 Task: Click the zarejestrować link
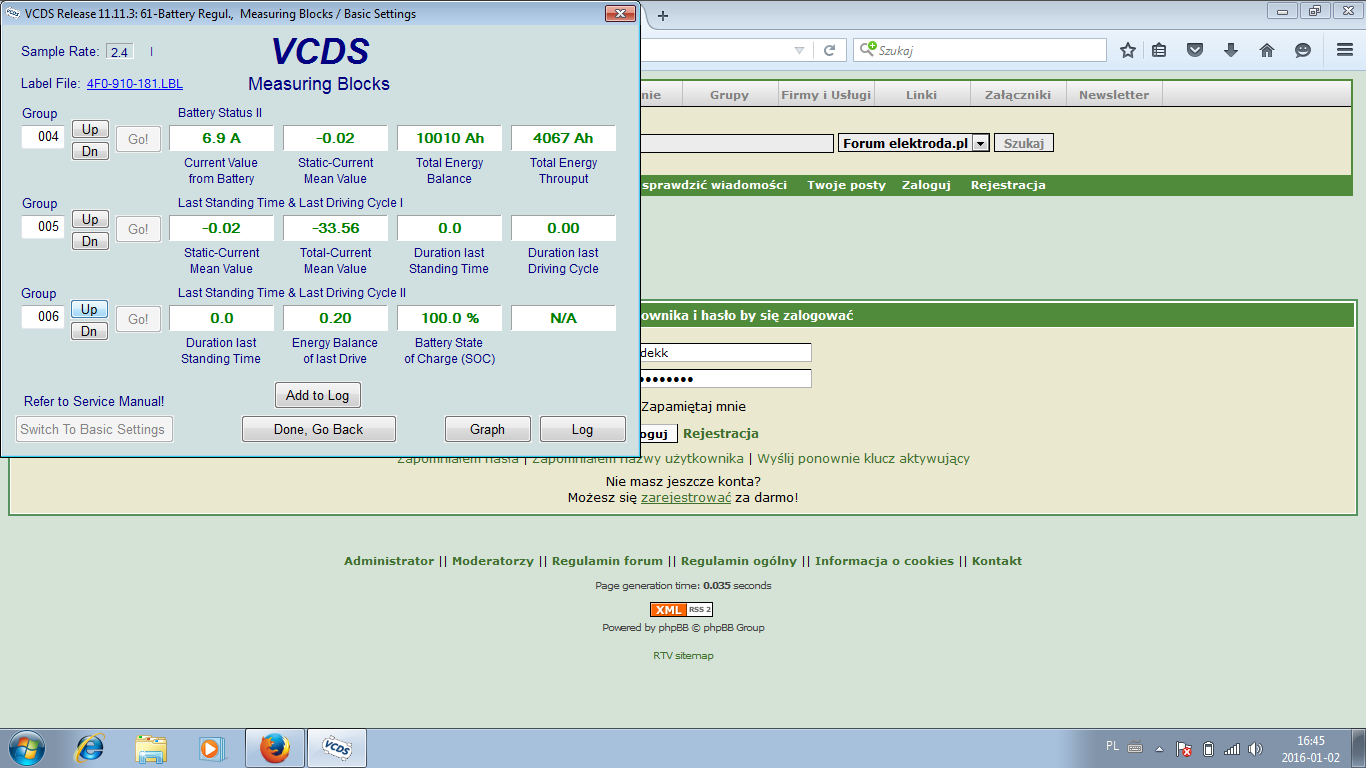click(x=686, y=497)
